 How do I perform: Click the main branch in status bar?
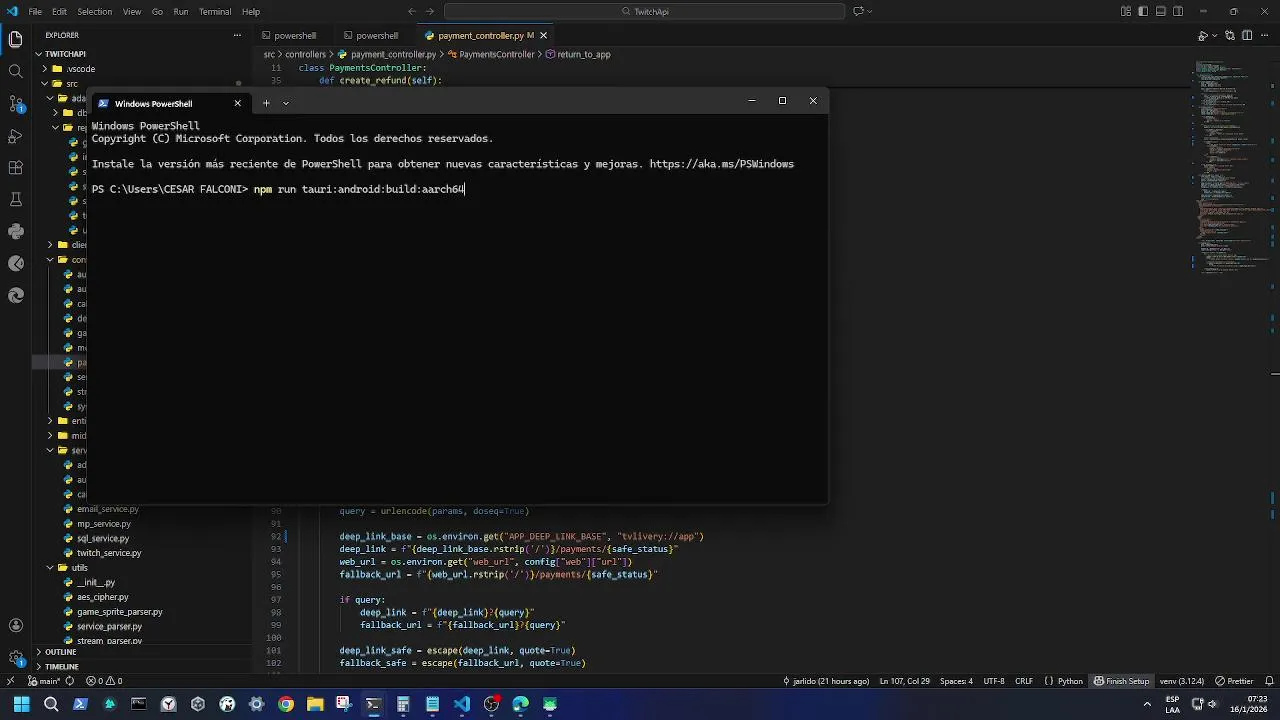(x=44, y=681)
